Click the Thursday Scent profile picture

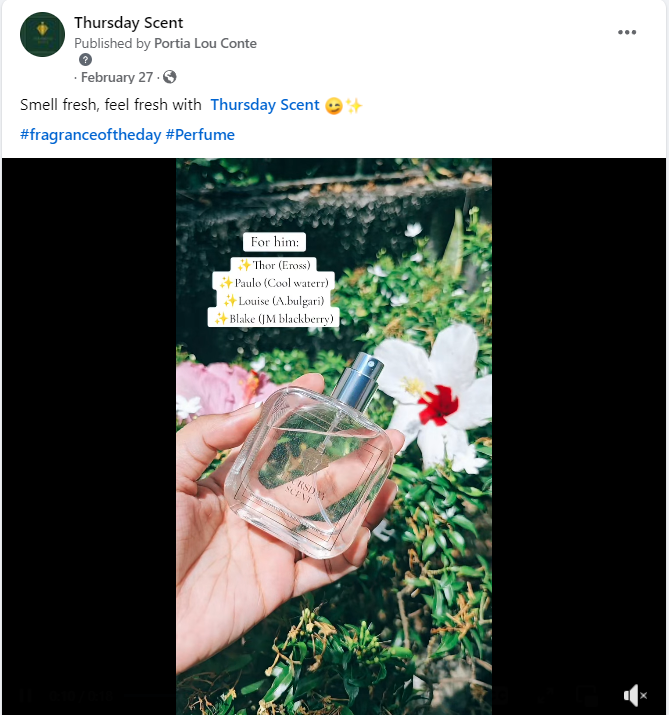(42, 35)
